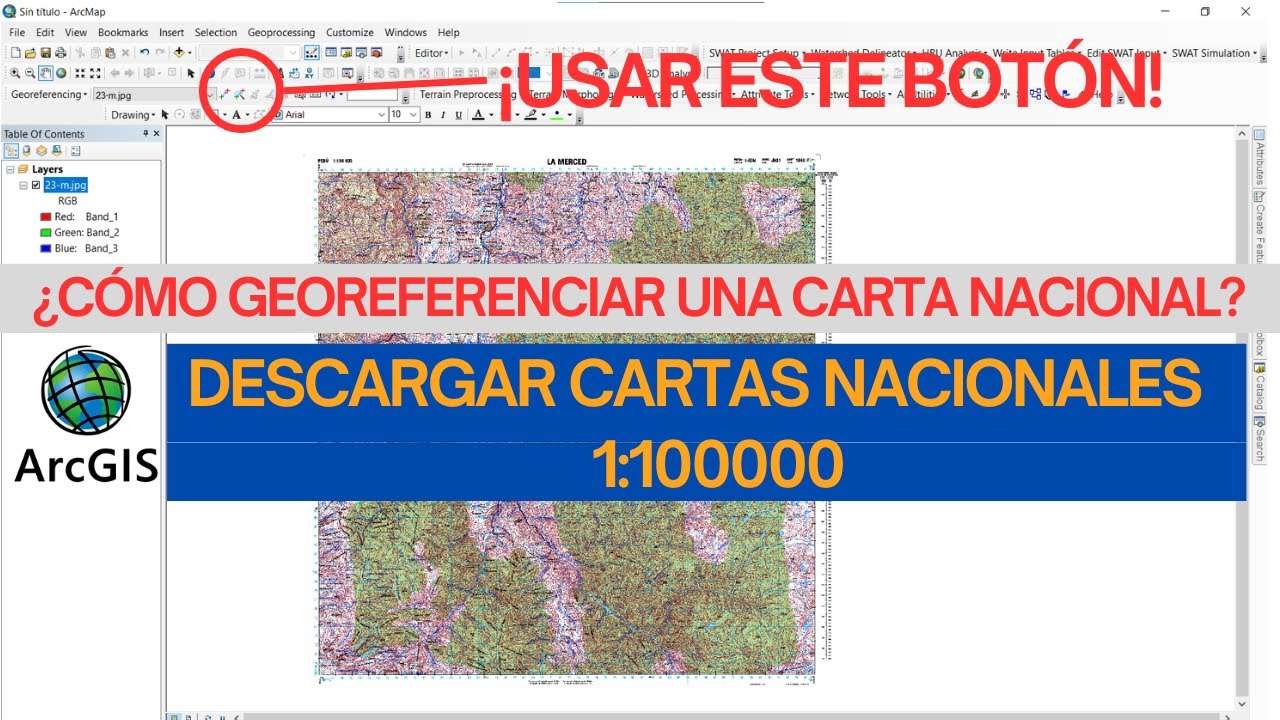Viewport: 1280px width, 720px height.
Task: Open the Drawing dropdown menu
Action: coord(133,115)
